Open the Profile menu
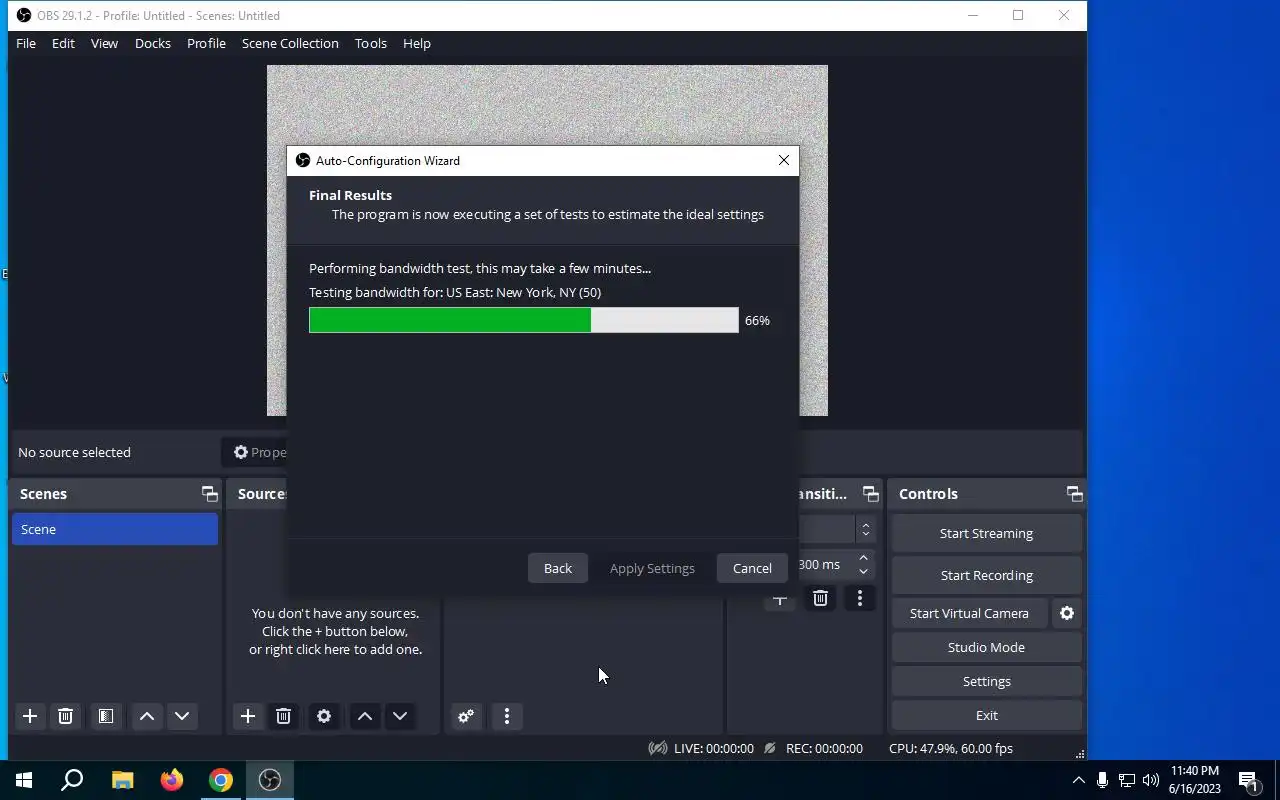Screen dimensions: 1280x800 [206, 43]
